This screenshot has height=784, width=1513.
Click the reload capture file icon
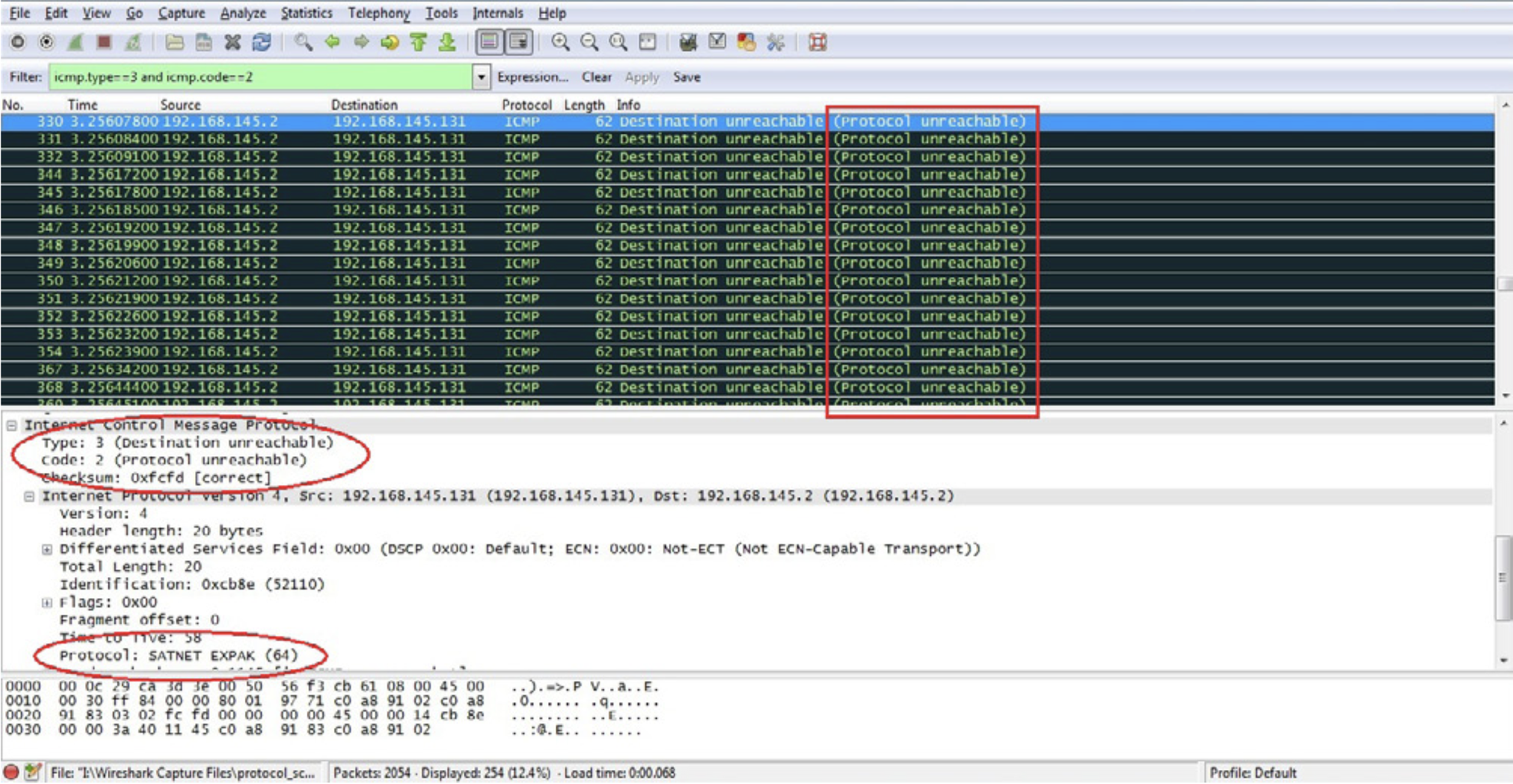coord(262,42)
